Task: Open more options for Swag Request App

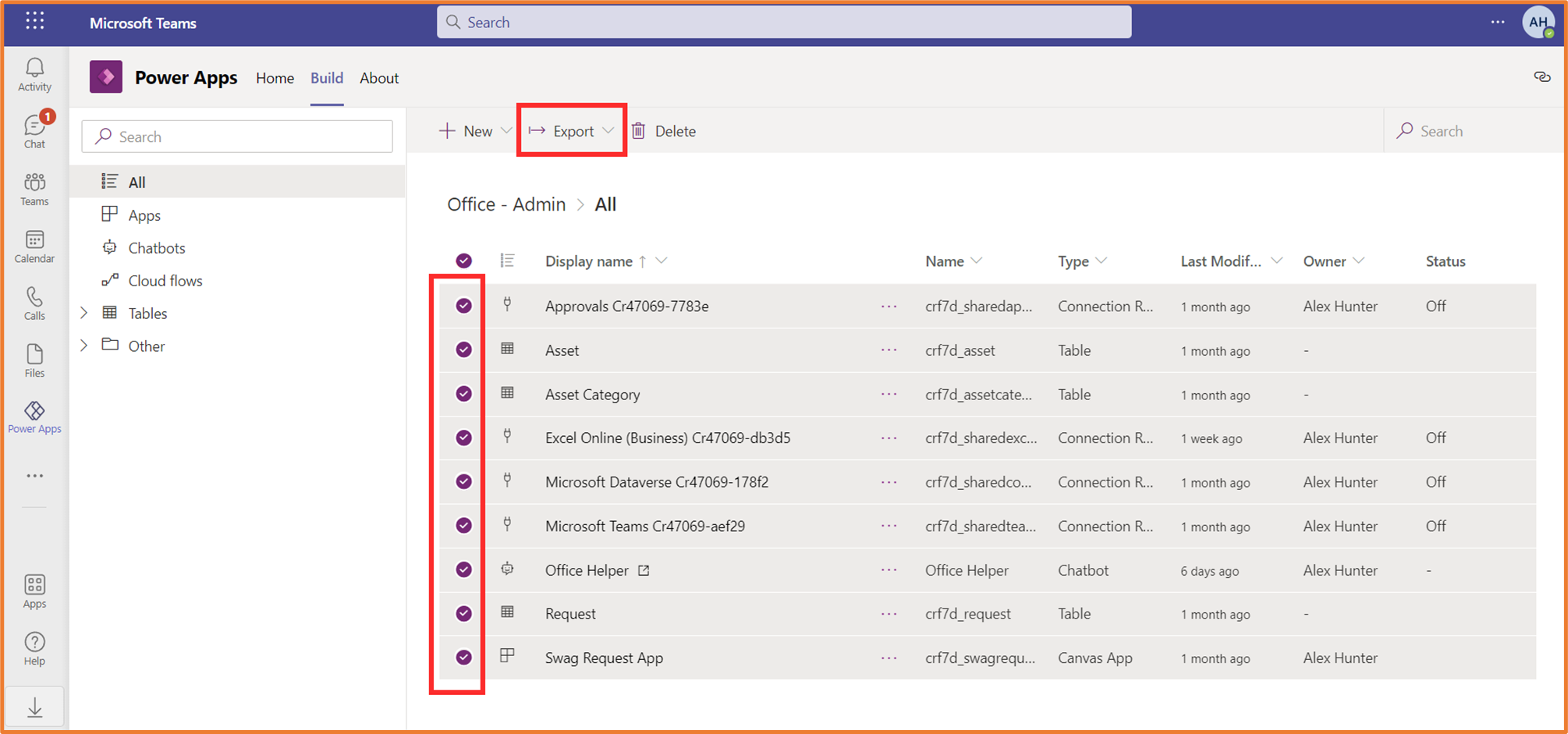Action: (x=889, y=658)
